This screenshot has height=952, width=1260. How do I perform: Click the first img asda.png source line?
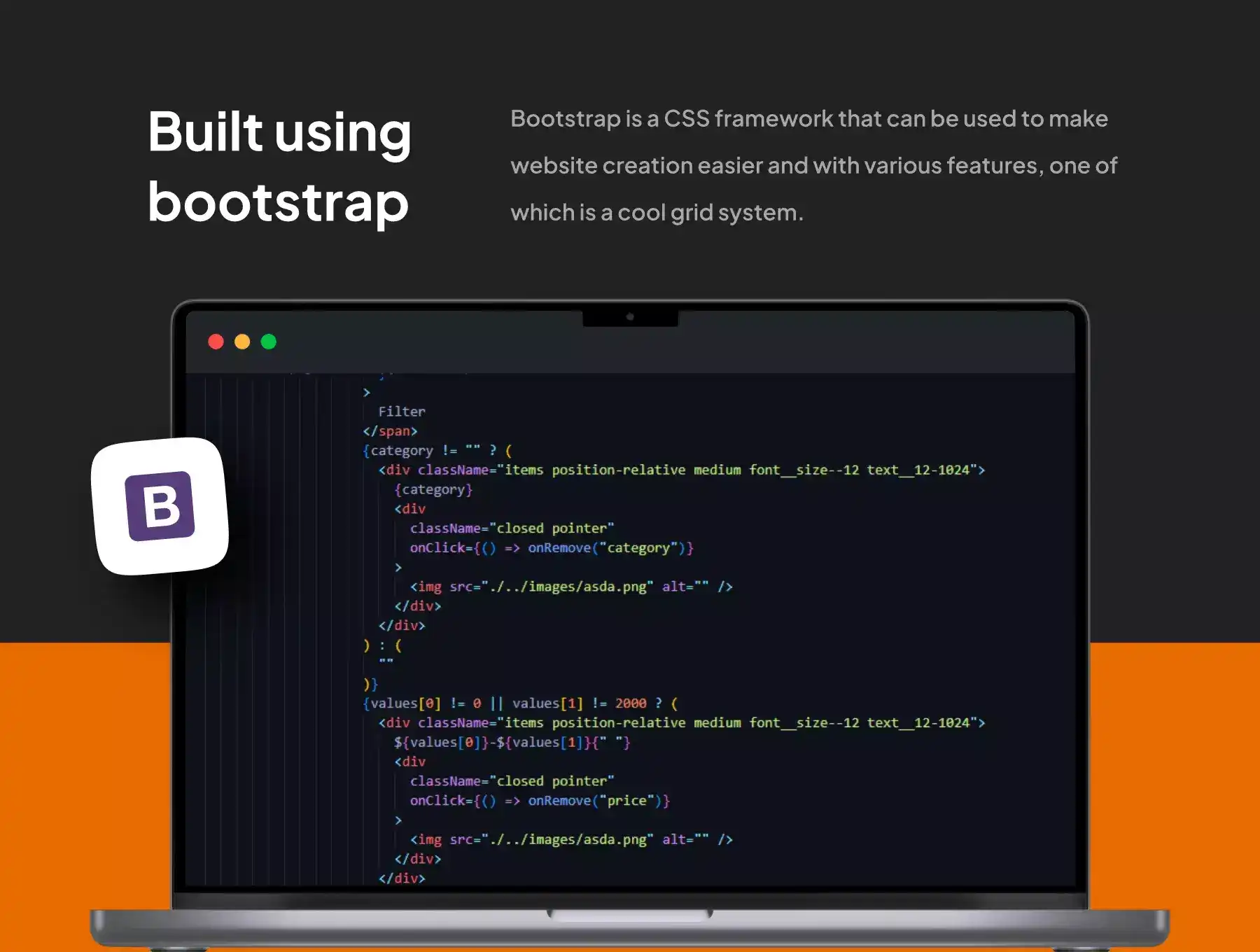pyautogui.click(x=570, y=587)
